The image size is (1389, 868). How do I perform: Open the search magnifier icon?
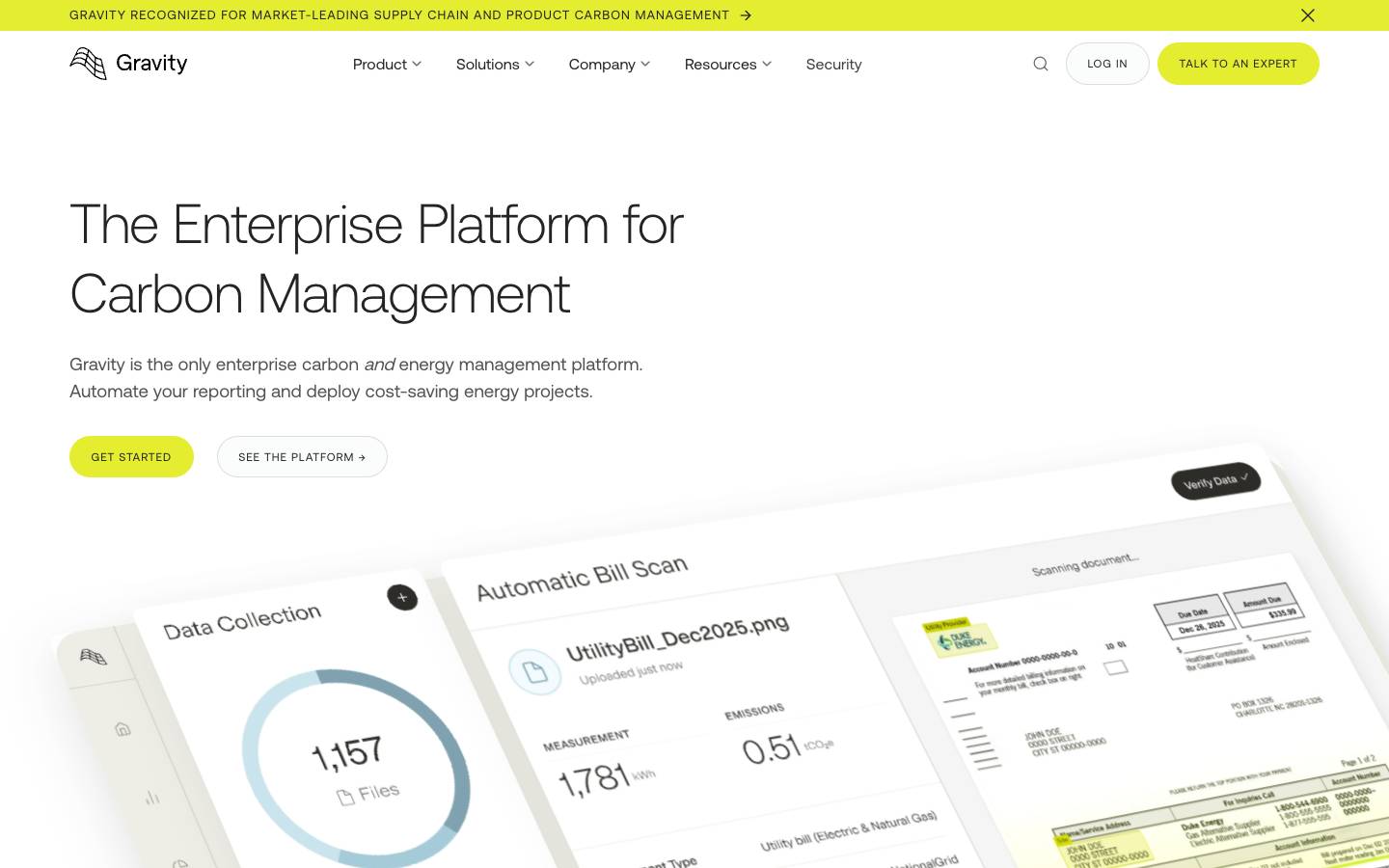click(1041, 64)
